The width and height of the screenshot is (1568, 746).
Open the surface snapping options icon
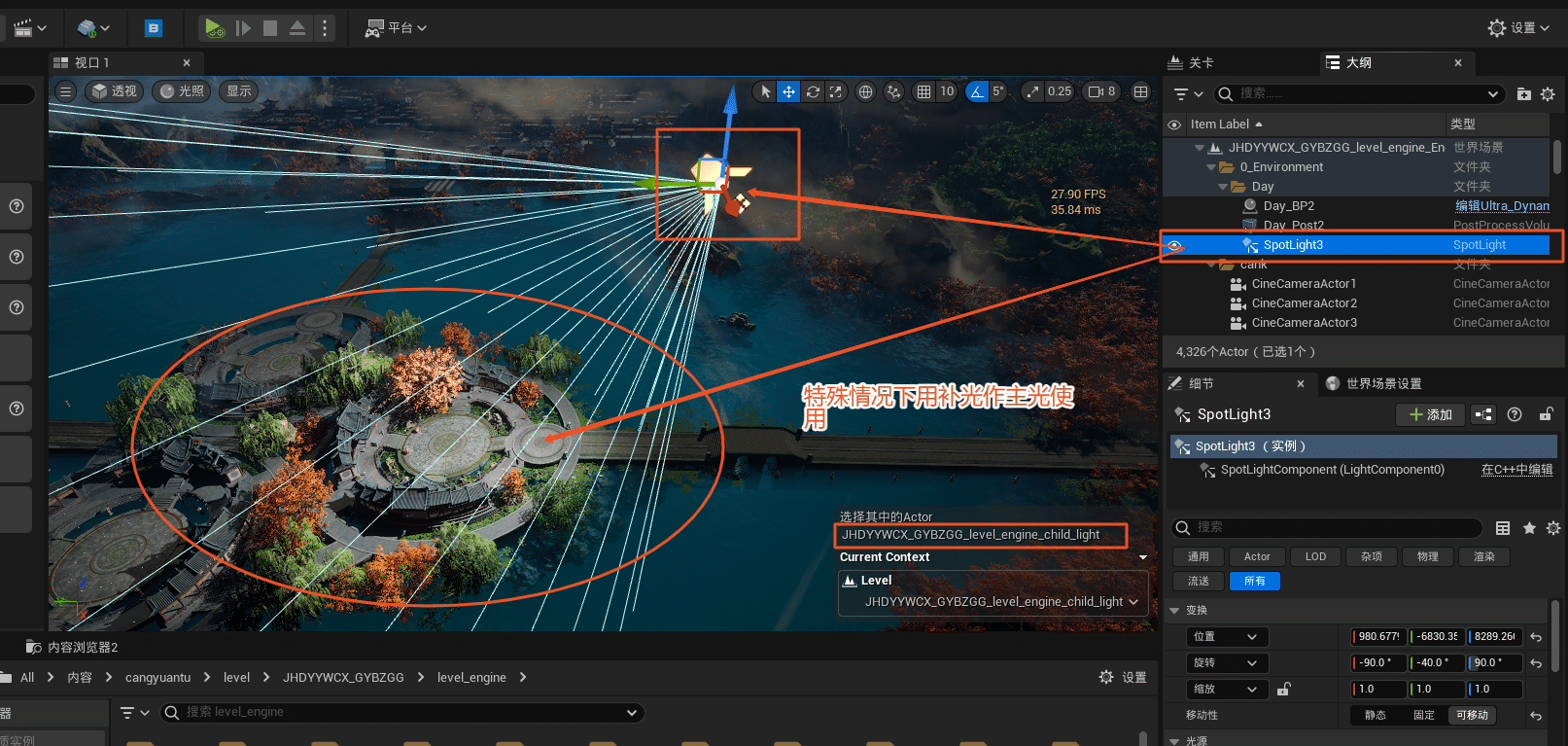(893, 91)
